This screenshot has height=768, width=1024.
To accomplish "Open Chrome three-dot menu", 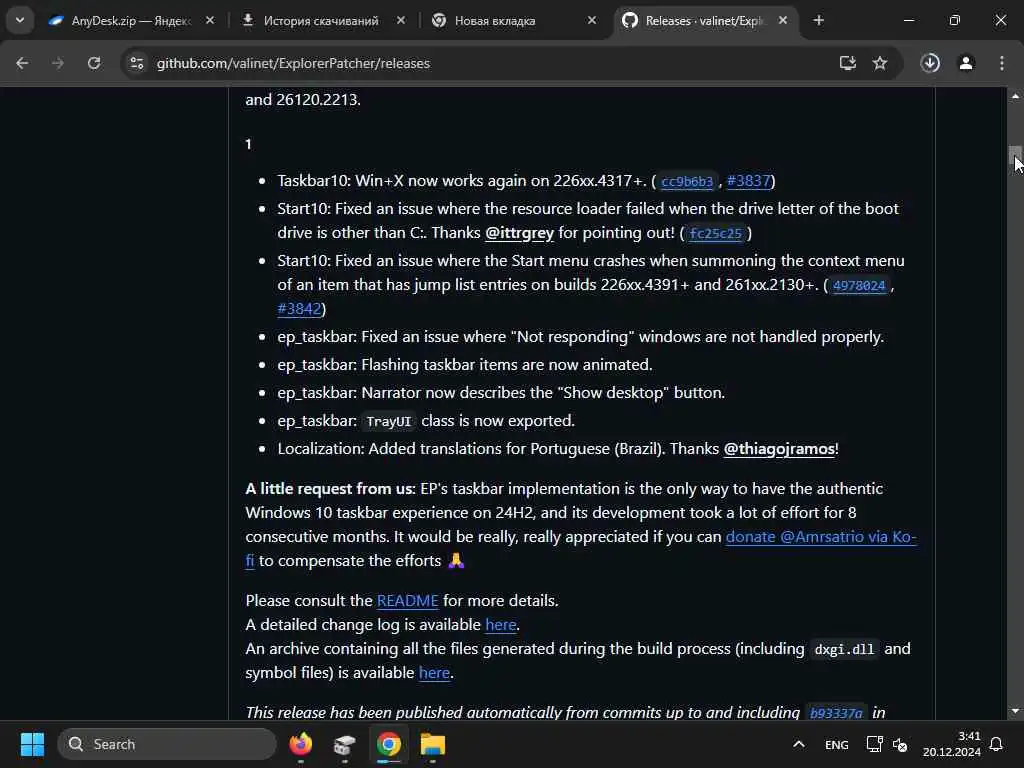I will tap(1002, 63).
